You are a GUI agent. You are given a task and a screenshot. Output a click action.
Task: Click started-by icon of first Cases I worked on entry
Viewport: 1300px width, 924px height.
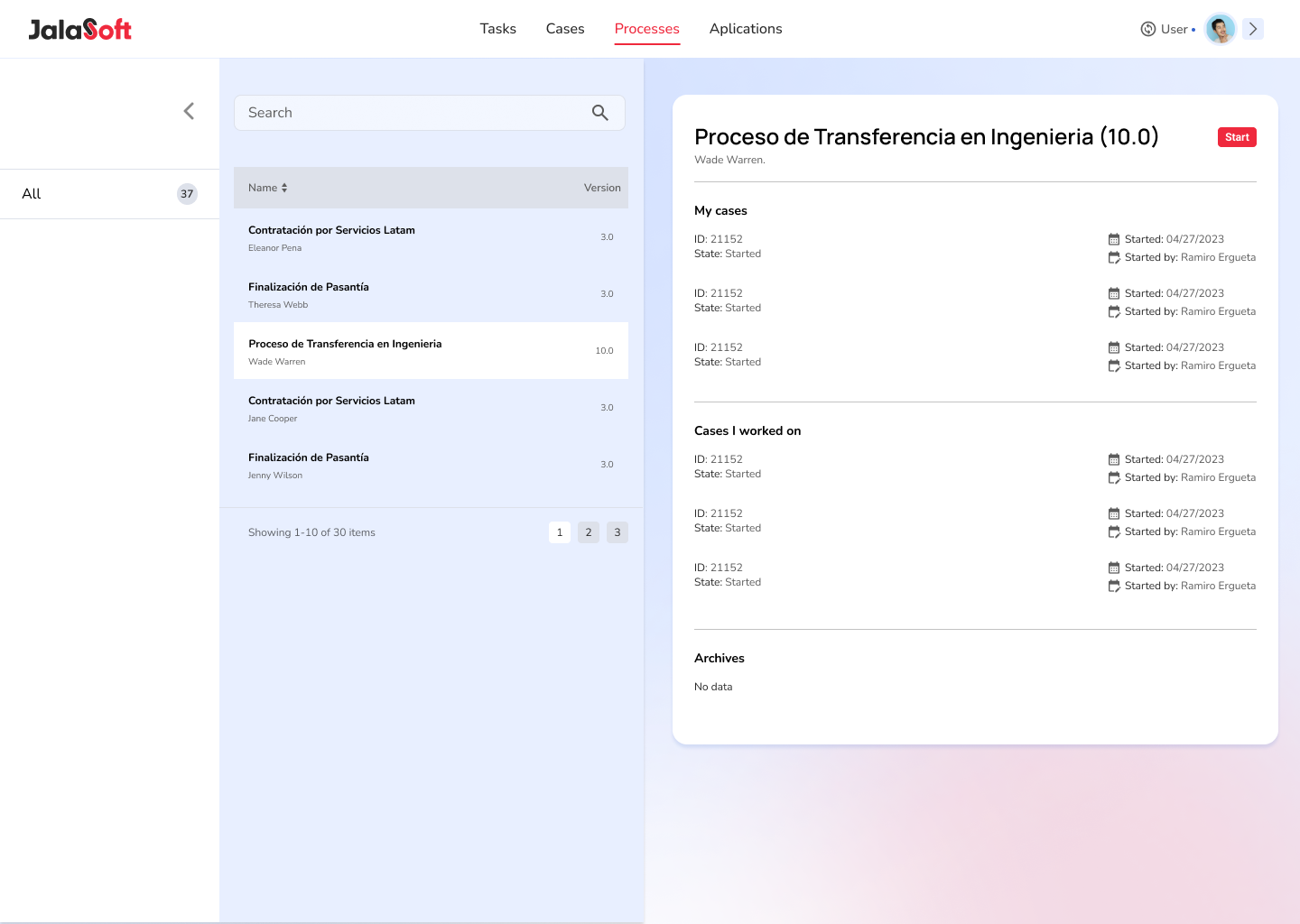[x=1114, y=477]
